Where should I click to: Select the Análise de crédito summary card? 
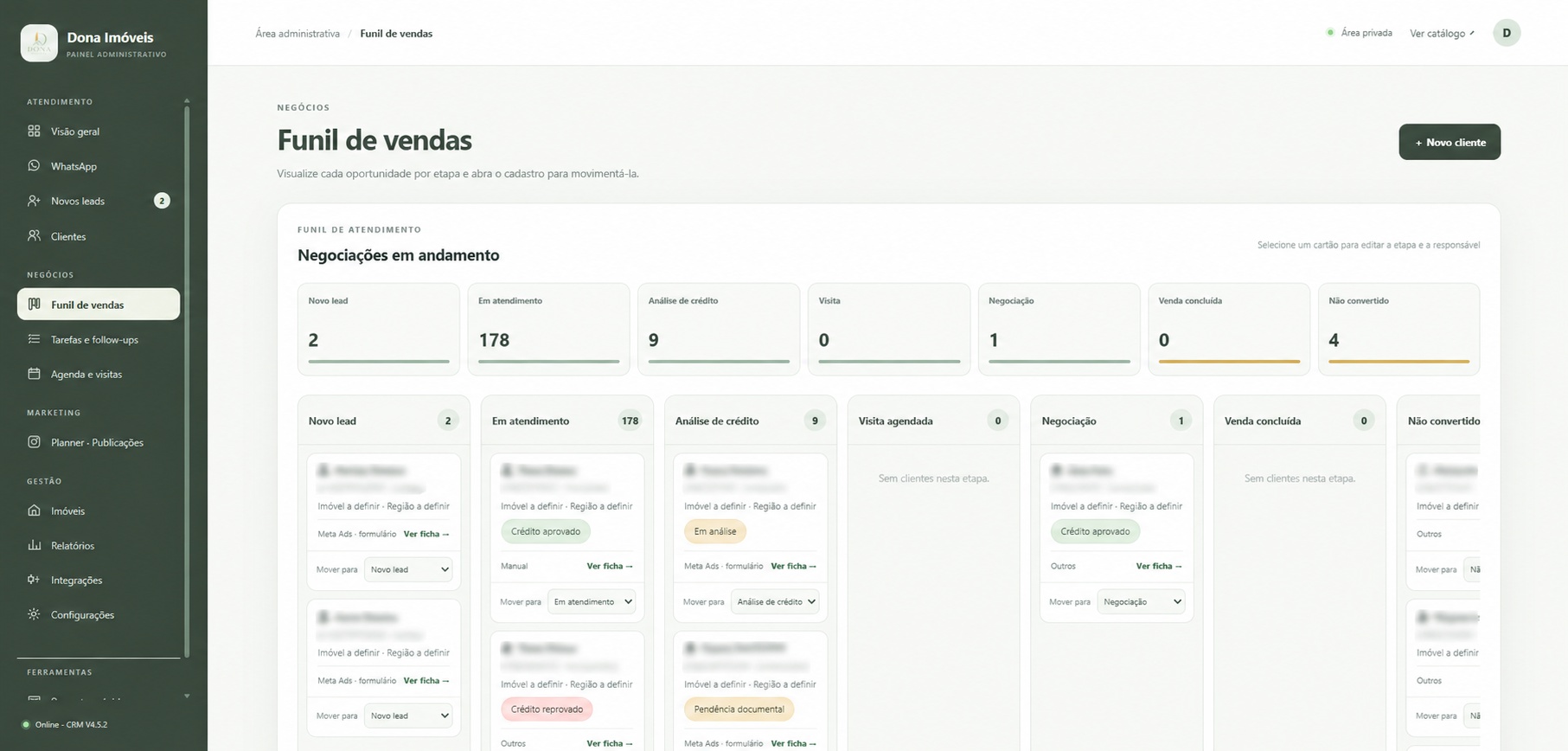[719, 329]
